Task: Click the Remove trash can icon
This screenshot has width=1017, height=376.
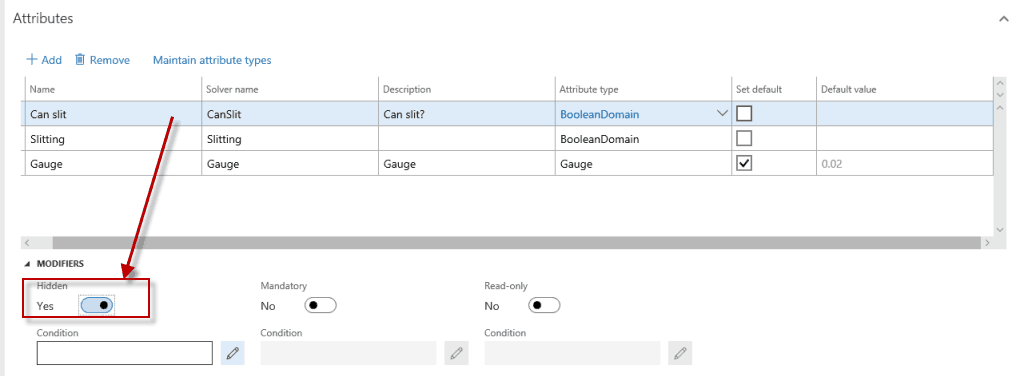Action: [x=80, y=60]
